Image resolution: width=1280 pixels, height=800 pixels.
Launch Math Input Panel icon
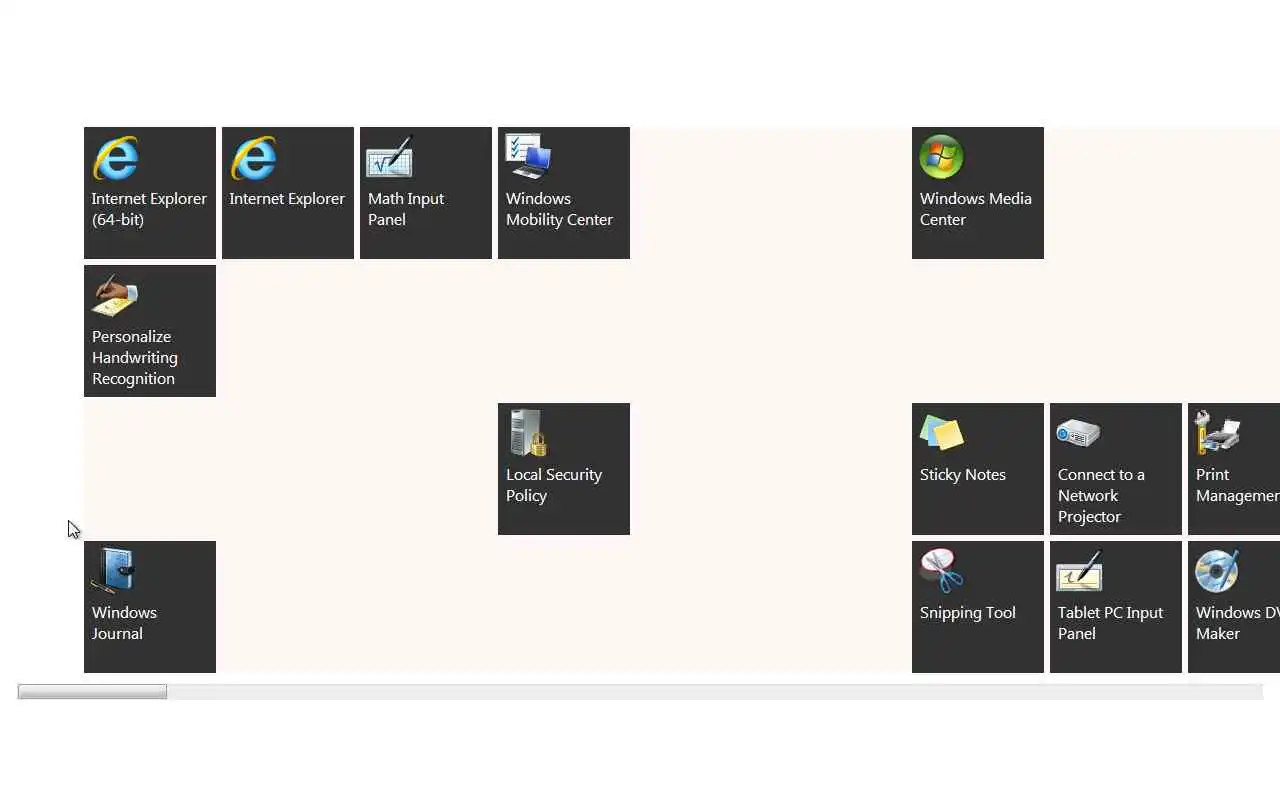click(390, 158)
